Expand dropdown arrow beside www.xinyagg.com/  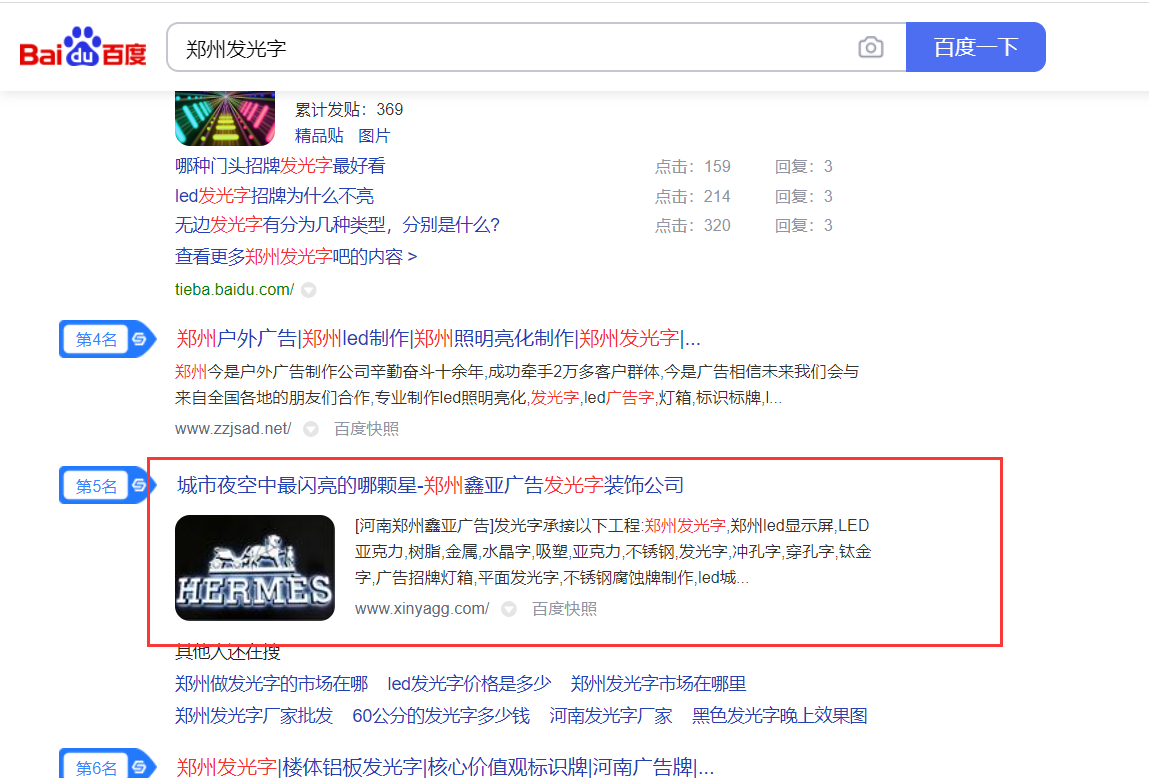tap(509, 609)
